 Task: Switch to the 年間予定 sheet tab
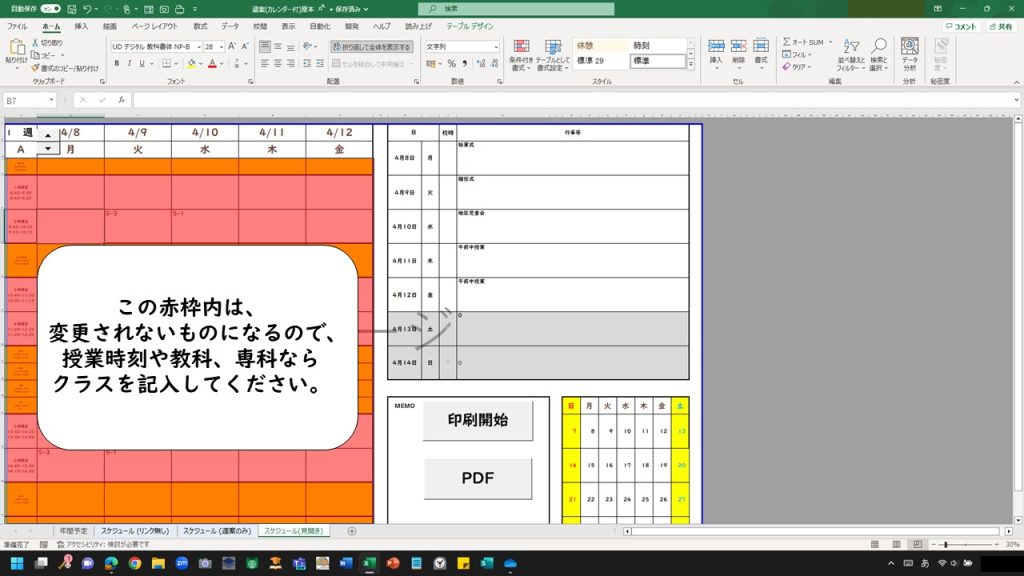73,531
